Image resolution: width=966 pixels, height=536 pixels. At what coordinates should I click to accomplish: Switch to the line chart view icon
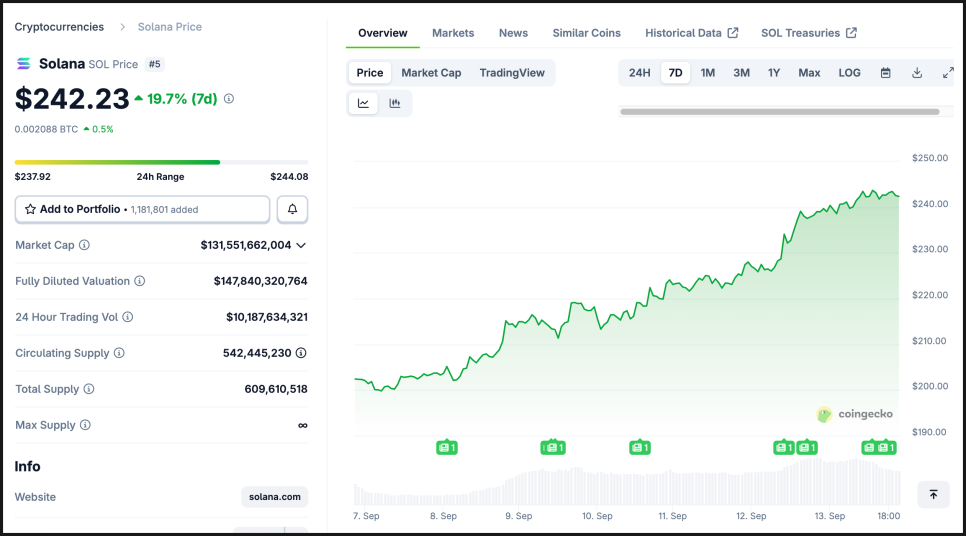[x=363, y=104]
